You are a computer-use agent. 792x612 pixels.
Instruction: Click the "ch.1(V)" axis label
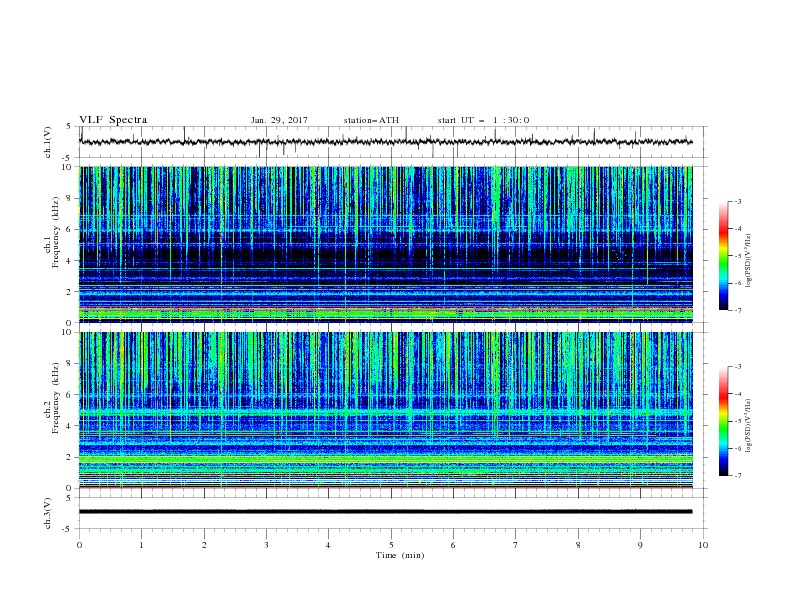[x=48, y=142]
